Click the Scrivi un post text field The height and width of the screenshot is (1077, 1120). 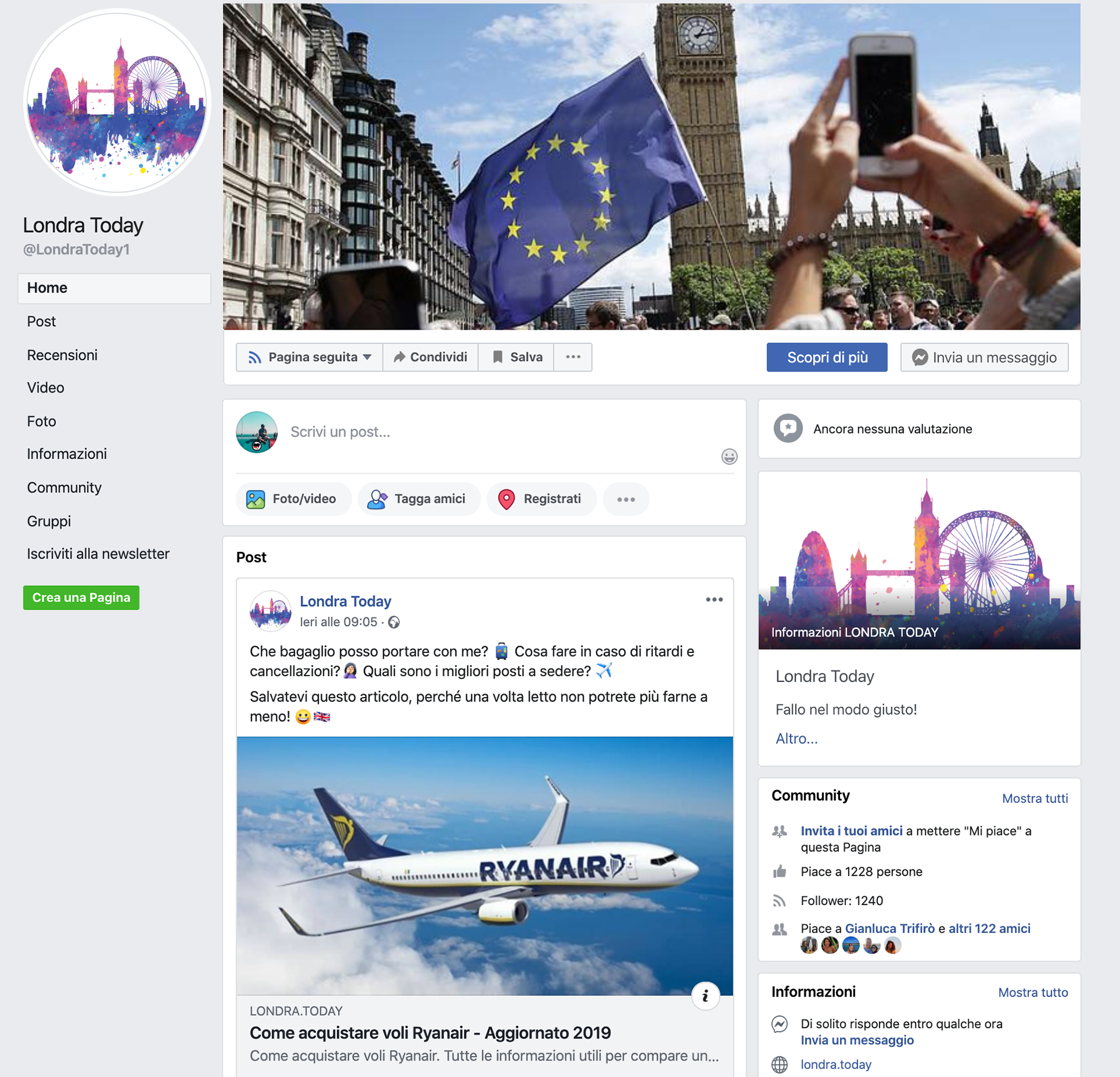pos(502,432)
